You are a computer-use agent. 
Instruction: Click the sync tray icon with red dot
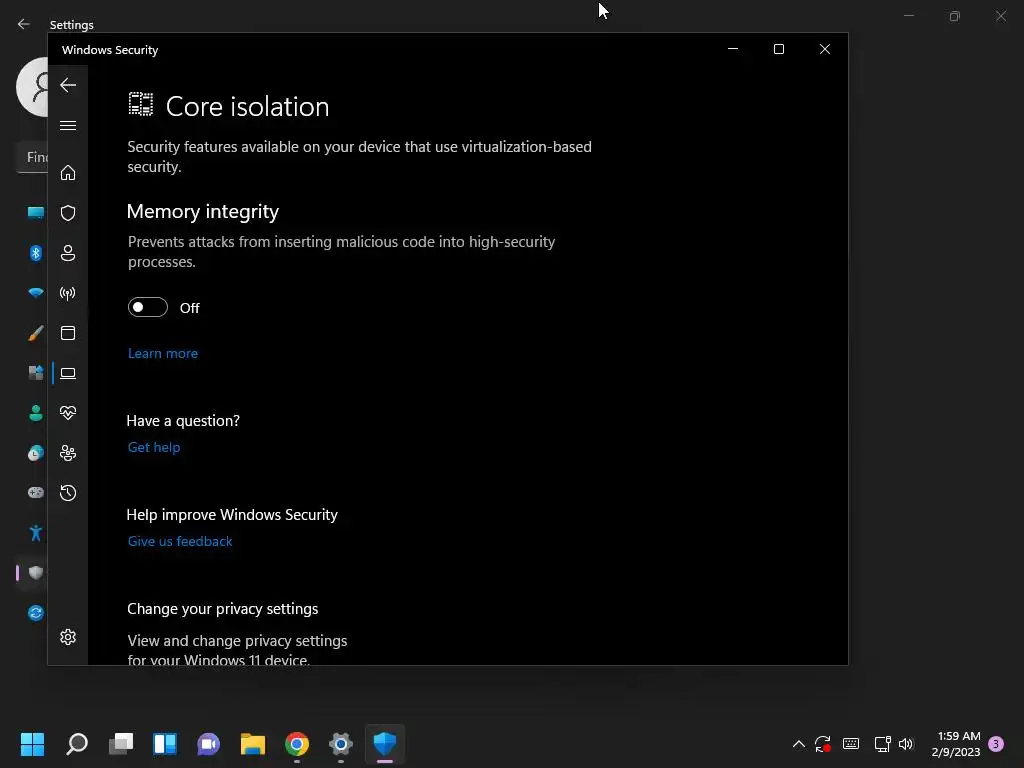coord(823,744)
